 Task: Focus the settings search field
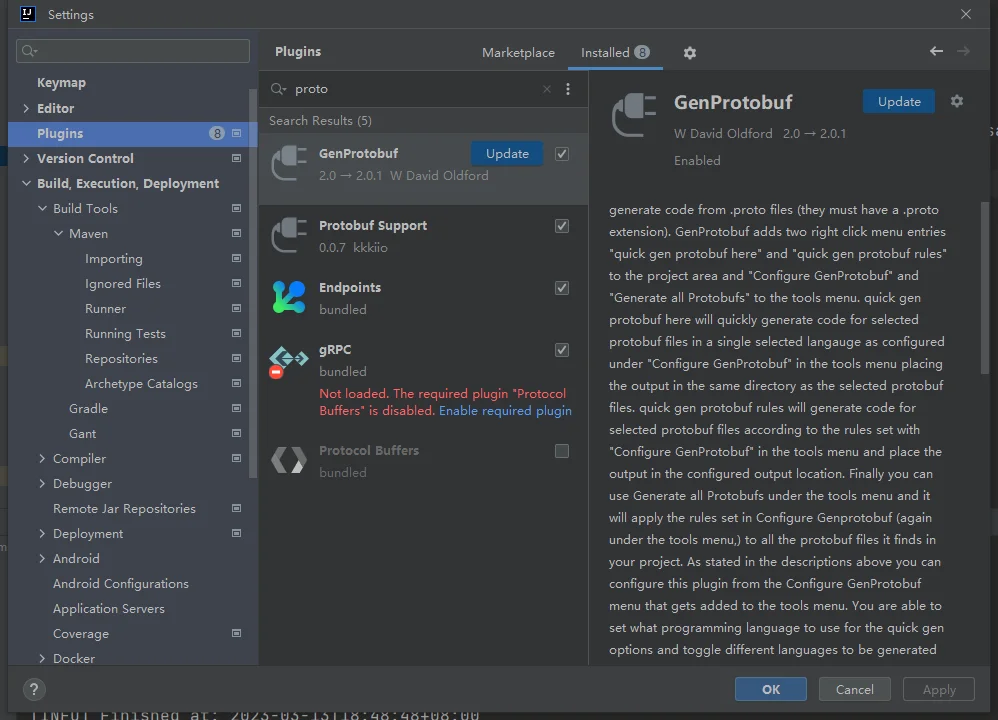pyautogui.click(x=132, y=51)
